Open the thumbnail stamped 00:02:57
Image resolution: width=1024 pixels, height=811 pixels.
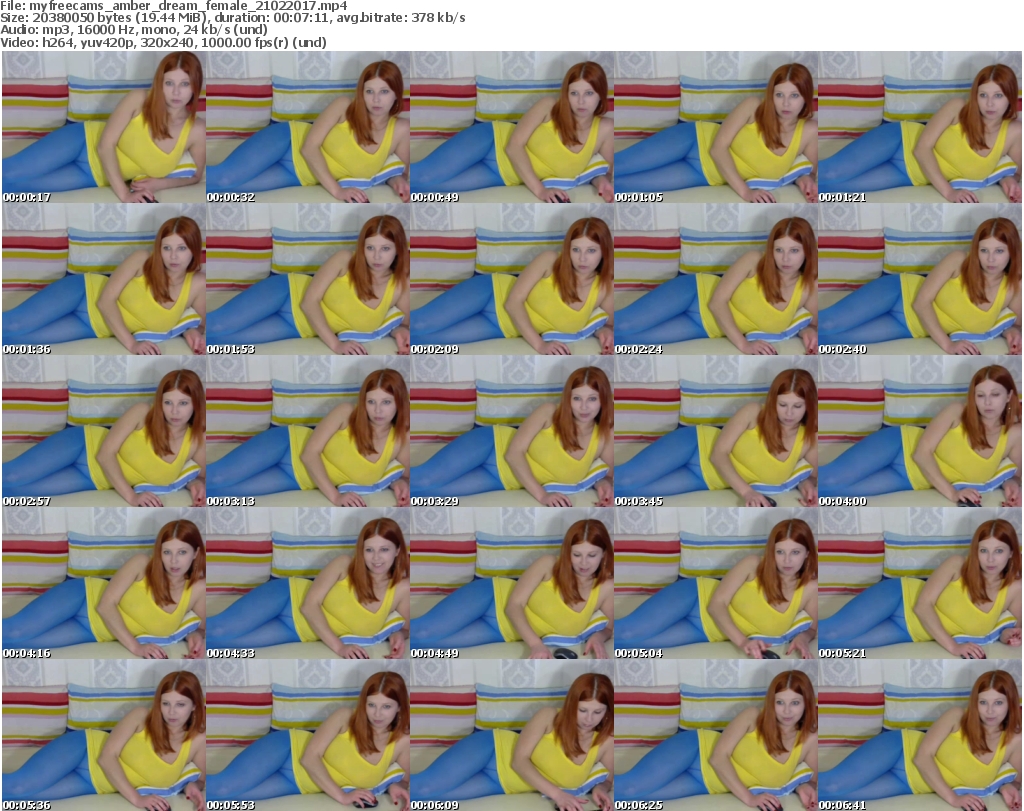point(104,432)
